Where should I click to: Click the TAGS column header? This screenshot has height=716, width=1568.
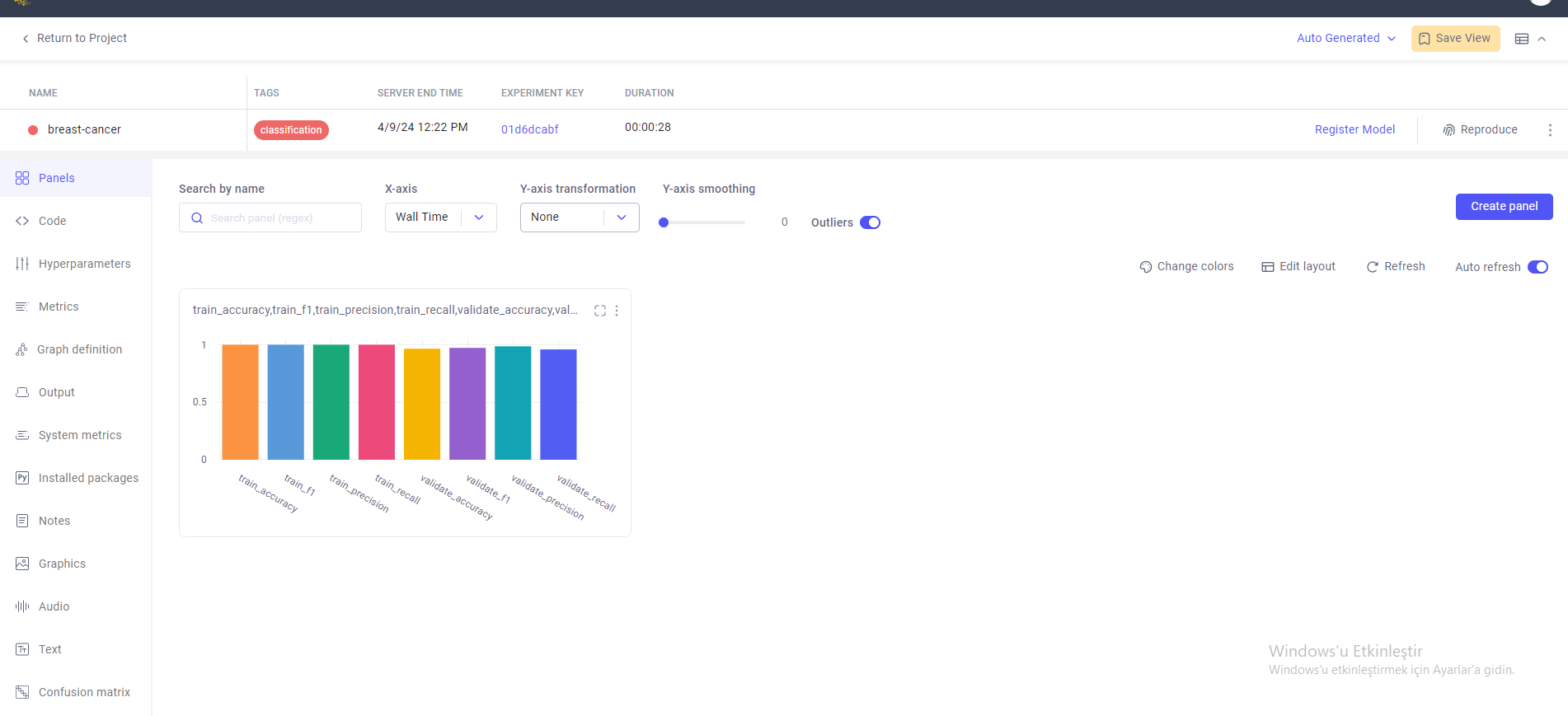(x=266, y=93)
